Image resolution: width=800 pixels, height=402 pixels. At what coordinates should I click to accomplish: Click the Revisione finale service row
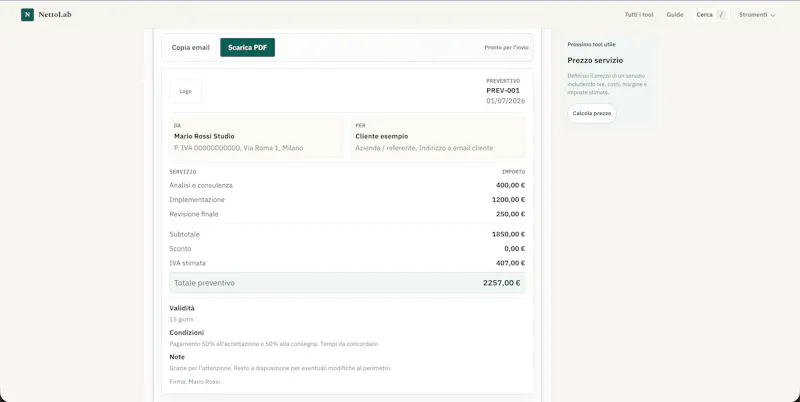[x=347, y=214]
